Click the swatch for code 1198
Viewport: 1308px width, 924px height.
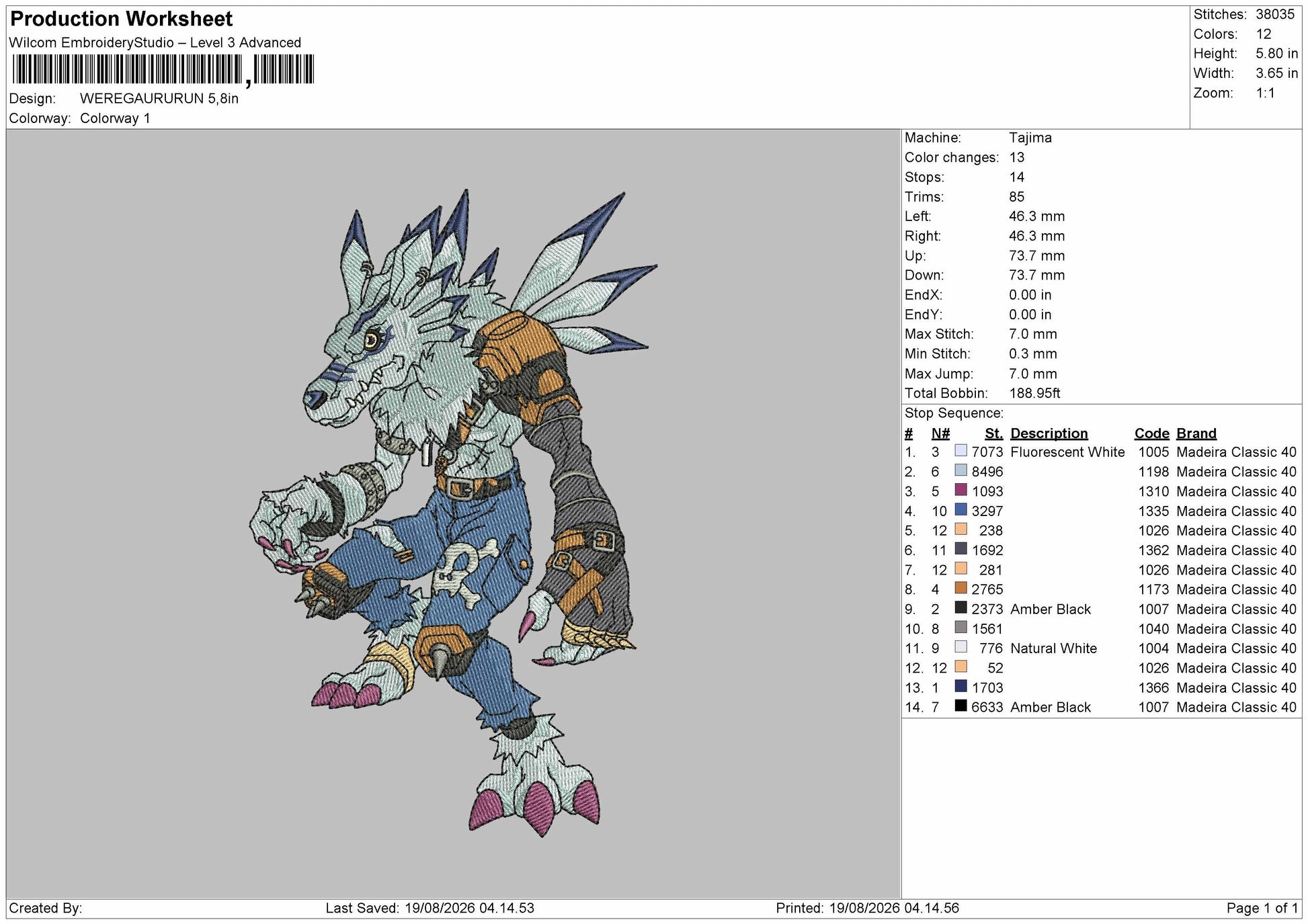click(960, 470)
